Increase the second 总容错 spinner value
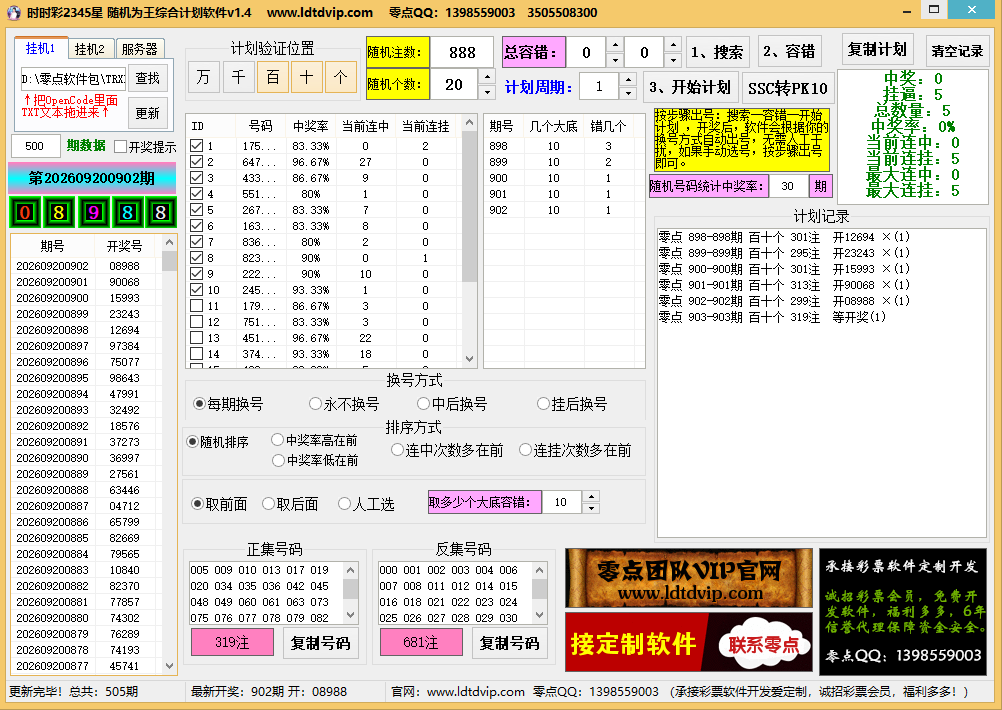 pyautogui.click(x=673, y=45)
